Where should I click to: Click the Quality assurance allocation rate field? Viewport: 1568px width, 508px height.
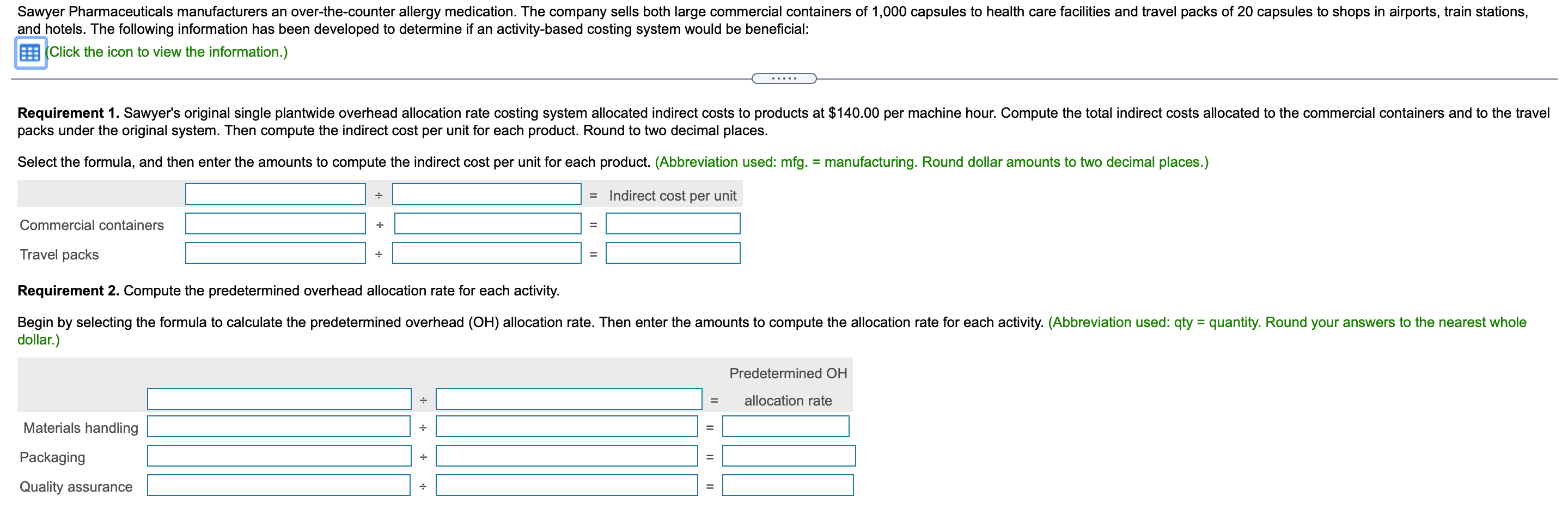(x=786, y=486)
